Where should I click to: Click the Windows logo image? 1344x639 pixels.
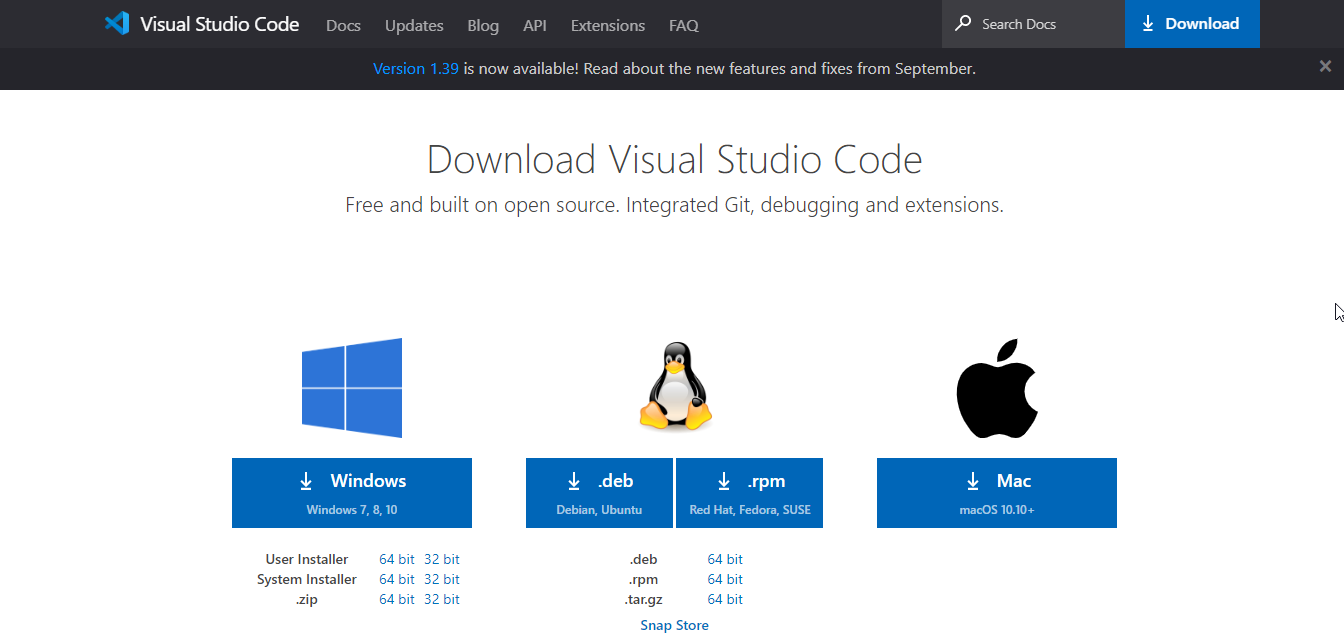352,388
